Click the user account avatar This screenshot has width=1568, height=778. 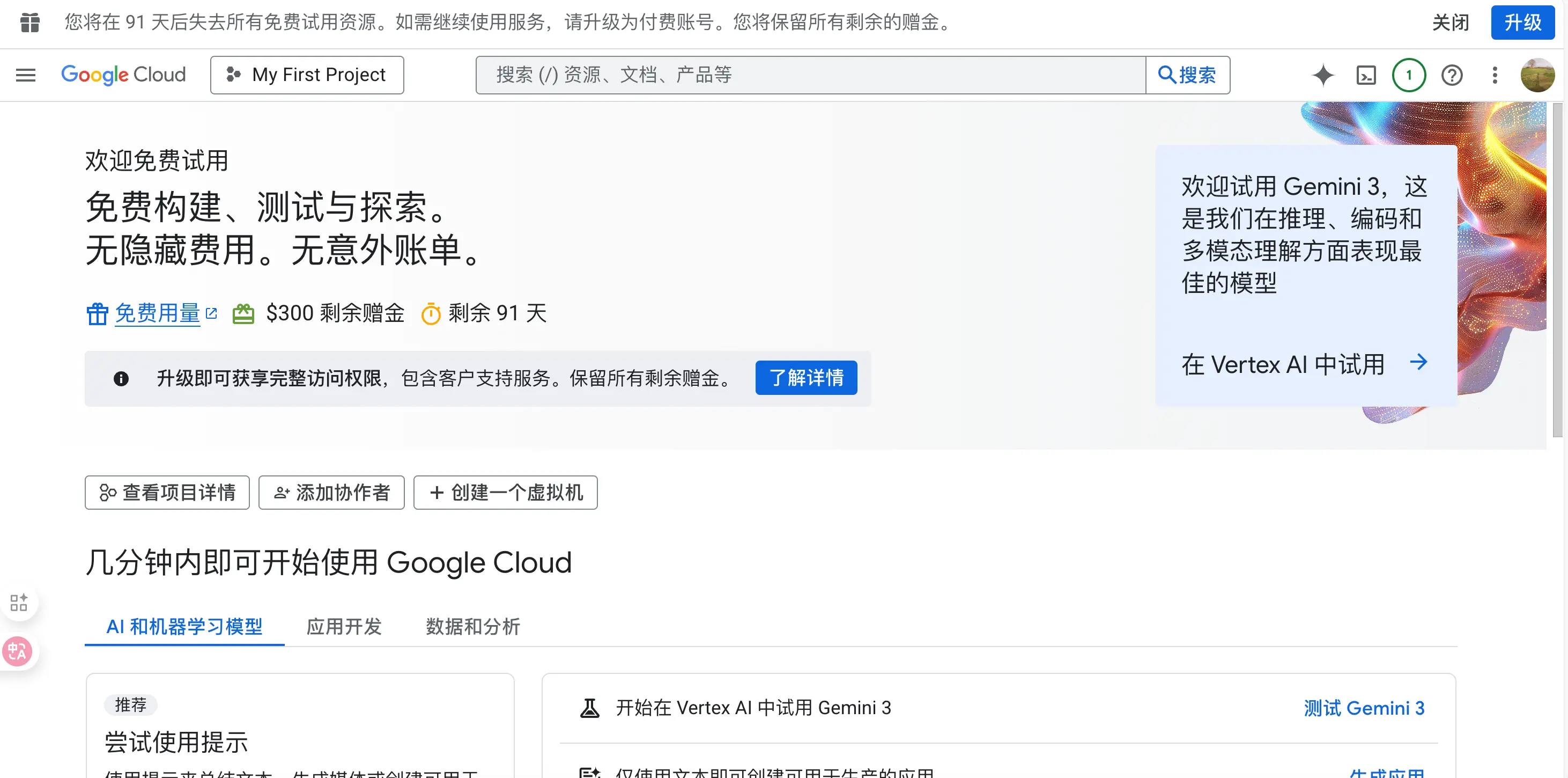tap(1537, 75)
